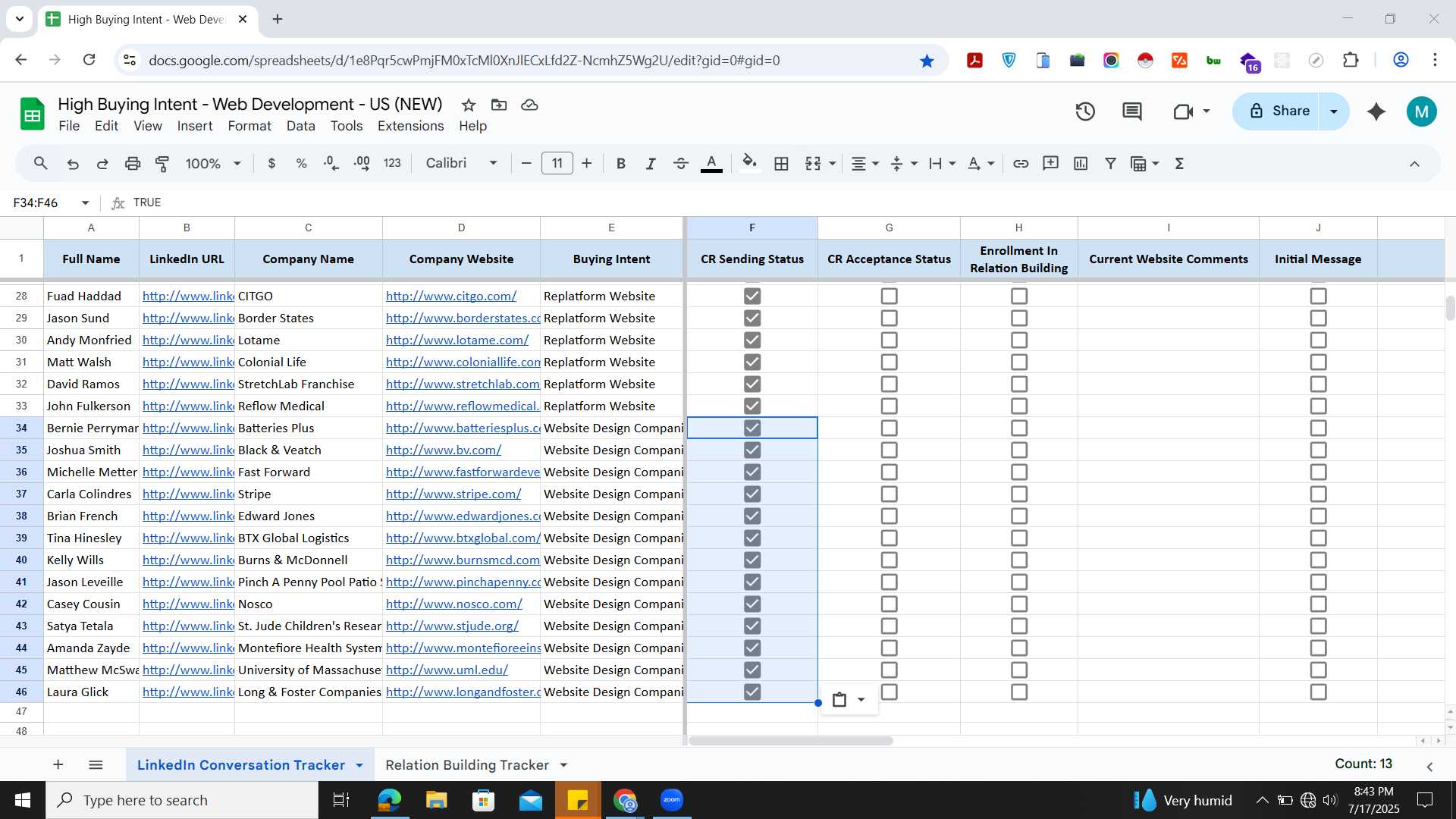Click the Merge cells icon
The width and height of the screenshot is (1456, 819).
click(x=813, y=164)
